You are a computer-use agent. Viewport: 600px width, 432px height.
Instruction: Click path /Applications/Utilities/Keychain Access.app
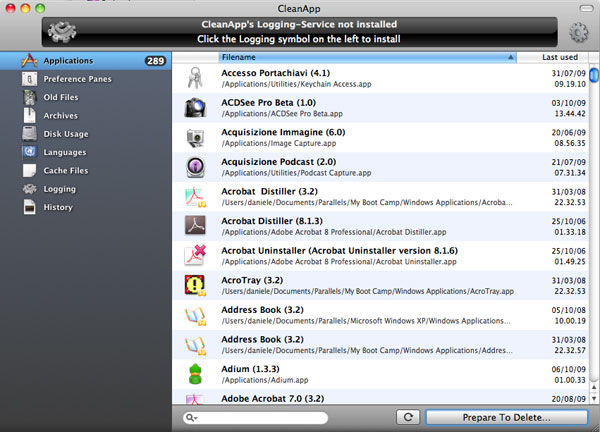pos(296,84)
